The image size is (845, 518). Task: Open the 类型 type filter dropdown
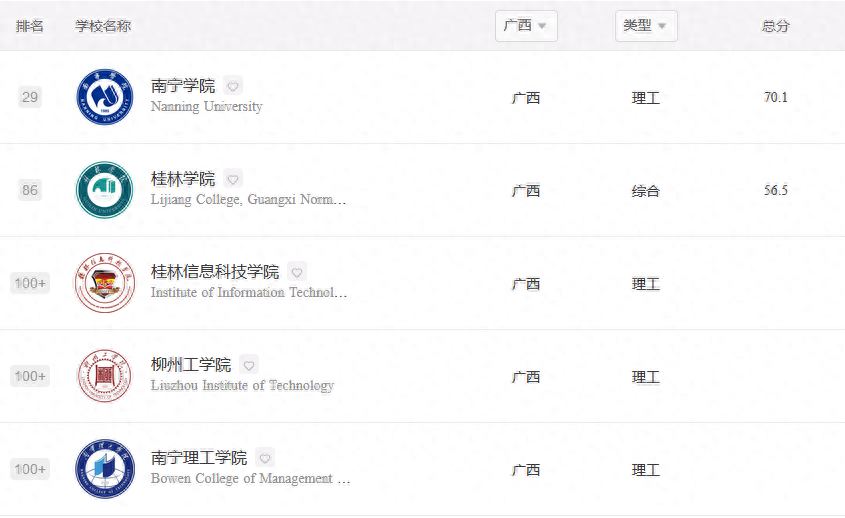(x=646, y=26)
